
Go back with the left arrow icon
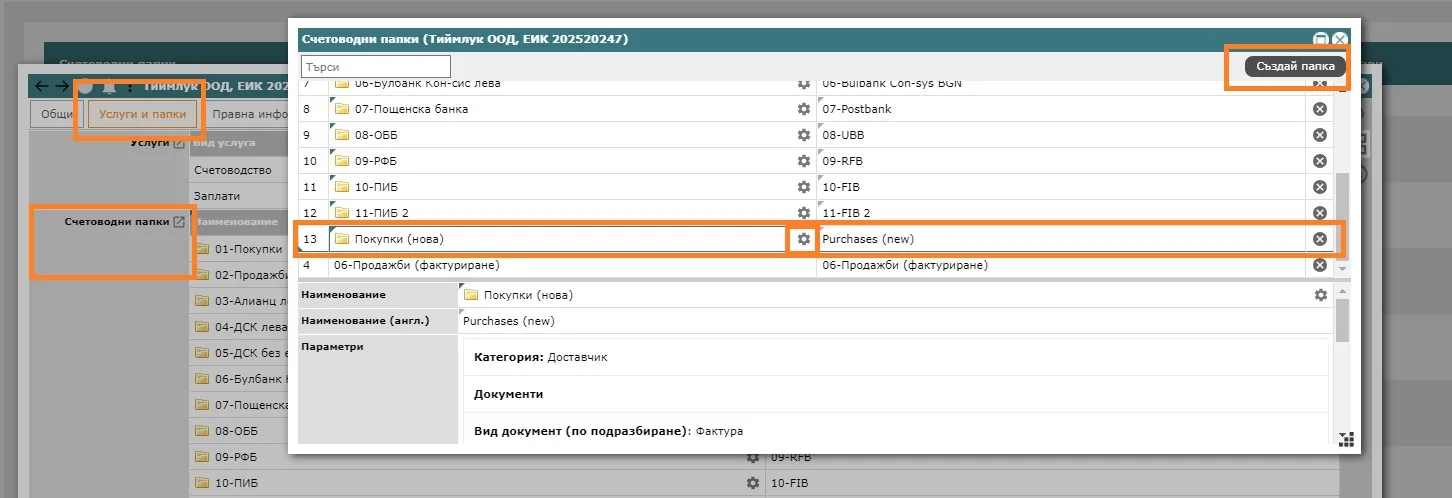(41, 86)
